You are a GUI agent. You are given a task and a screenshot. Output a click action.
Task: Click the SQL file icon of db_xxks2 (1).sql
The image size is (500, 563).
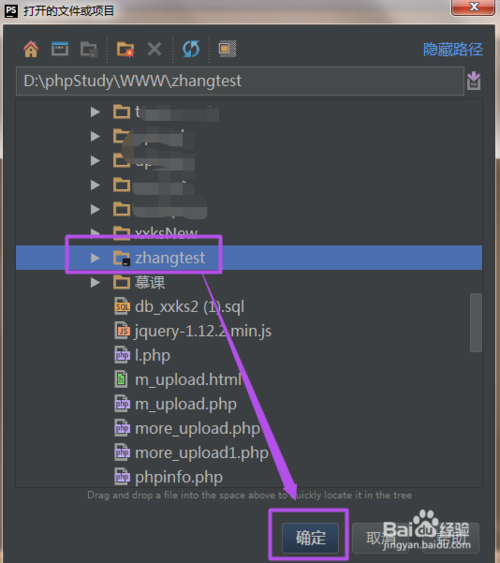coord(122,307)
